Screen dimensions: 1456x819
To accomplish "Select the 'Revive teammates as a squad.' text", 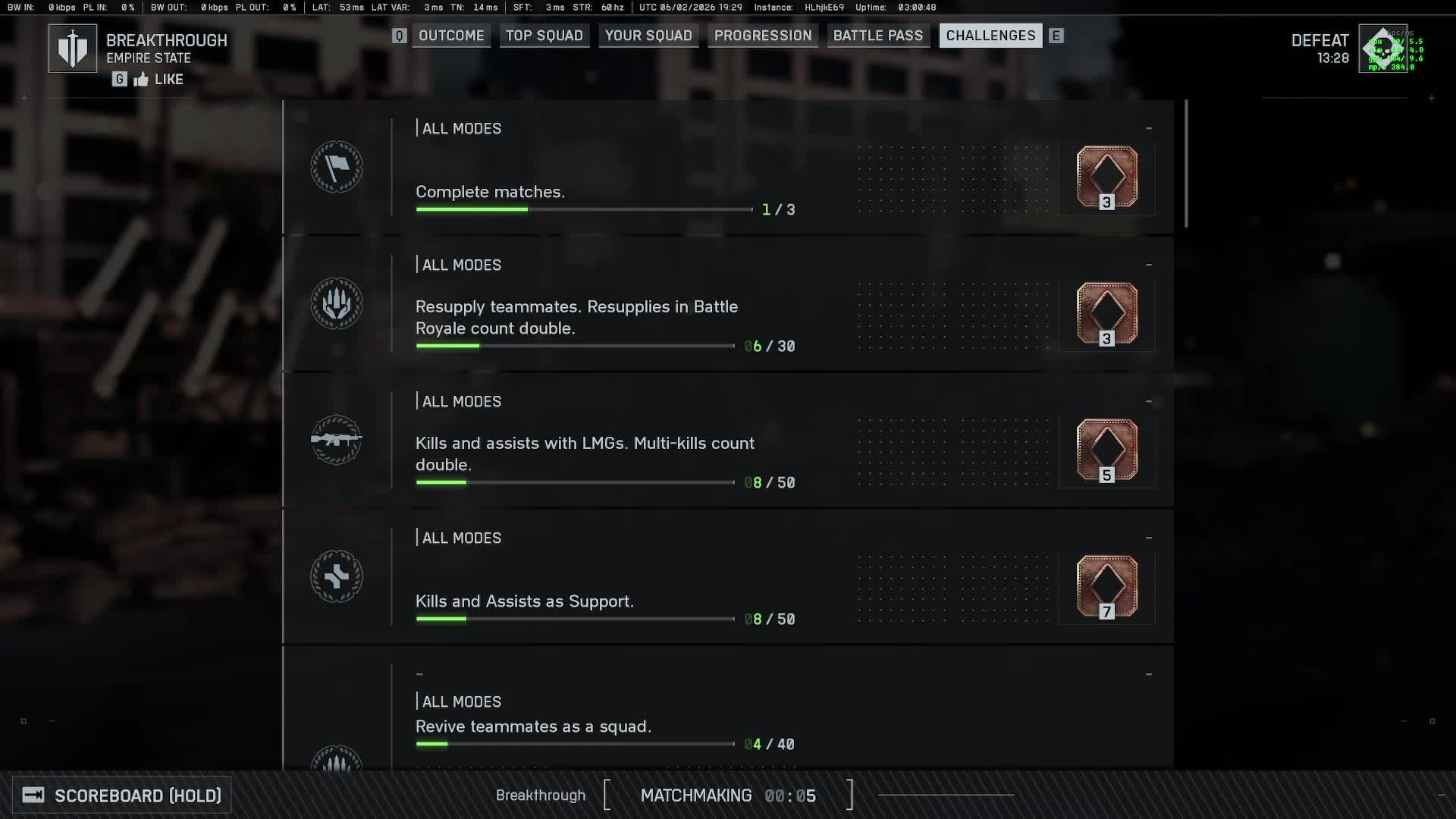I will coord(533,726).
